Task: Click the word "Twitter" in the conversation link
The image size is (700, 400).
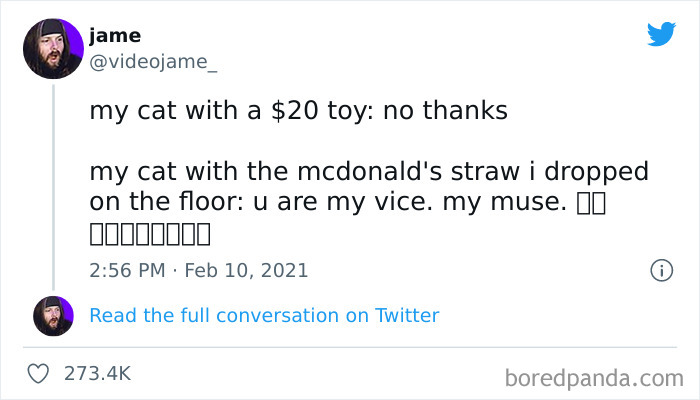Action: 407,316
